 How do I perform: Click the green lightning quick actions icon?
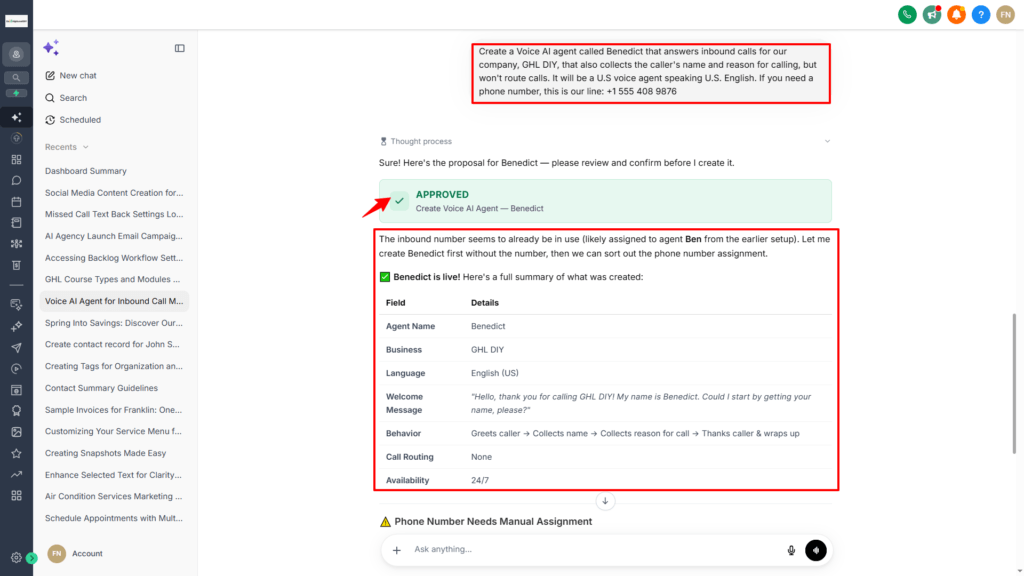tap(16, 93)
